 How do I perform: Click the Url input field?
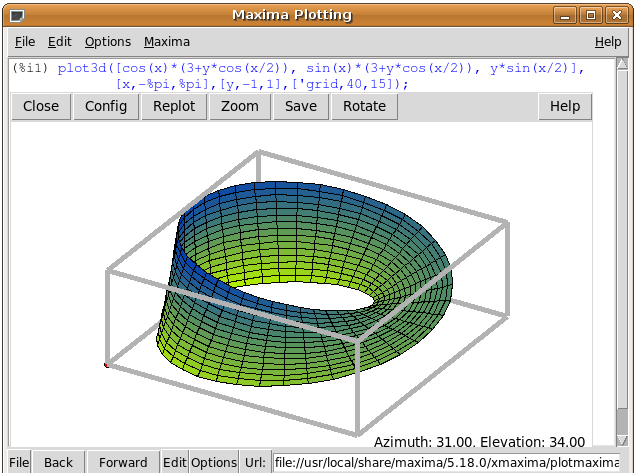[x=447, y=462]
